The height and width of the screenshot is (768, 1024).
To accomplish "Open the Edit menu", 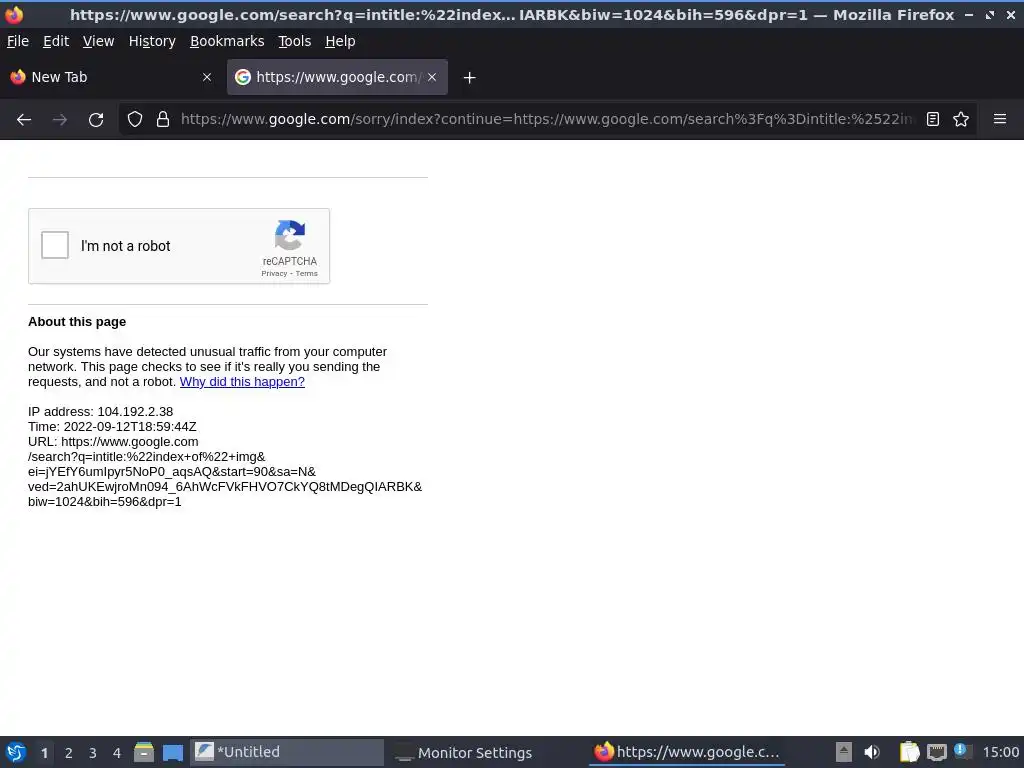I will tap(56, 41).
